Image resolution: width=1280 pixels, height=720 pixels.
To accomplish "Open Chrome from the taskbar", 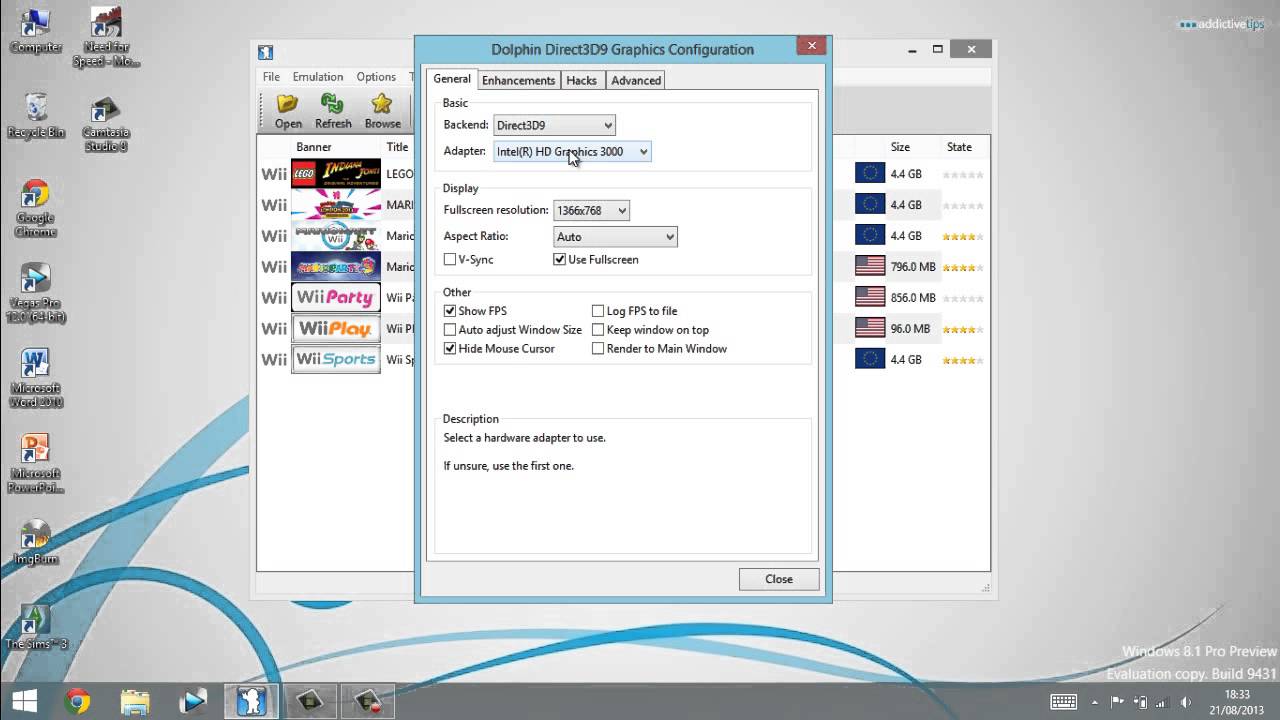I will 76,701.
